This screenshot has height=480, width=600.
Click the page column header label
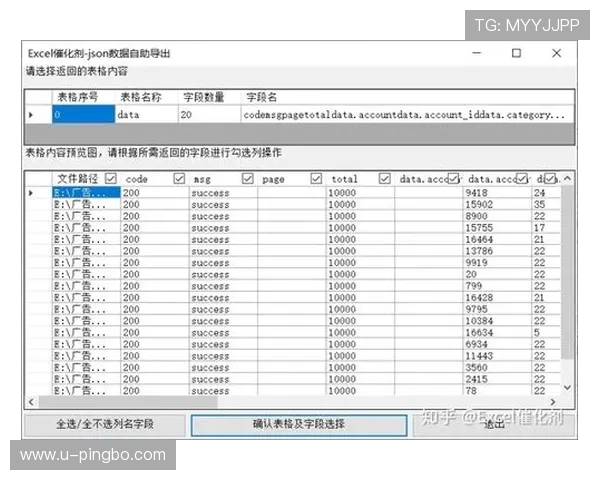[273, 180]
